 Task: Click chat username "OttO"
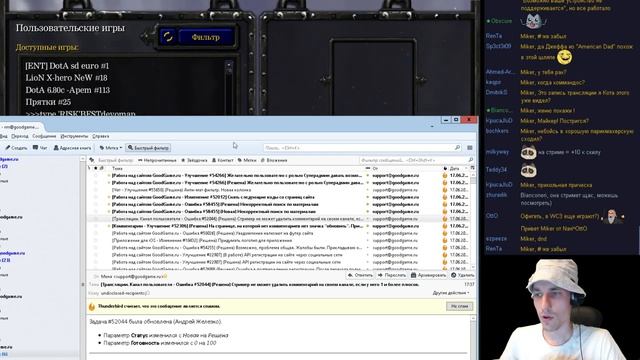tap(492, 216)
